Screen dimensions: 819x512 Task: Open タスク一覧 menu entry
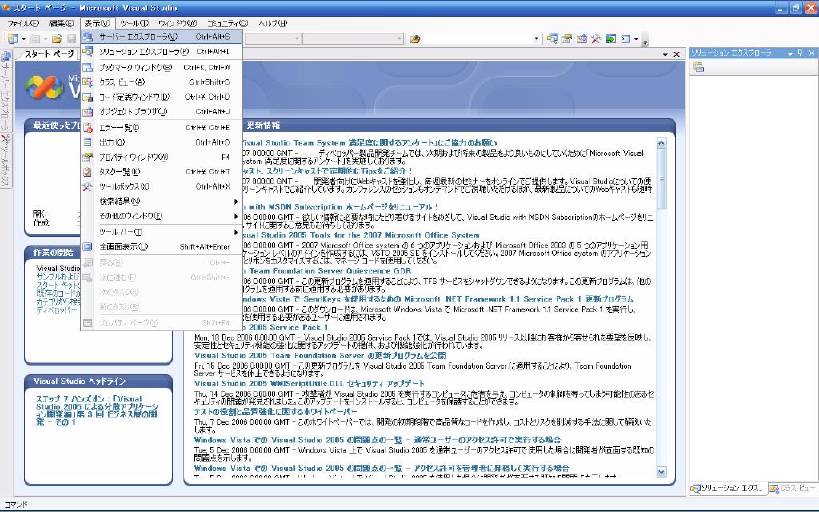161,171
